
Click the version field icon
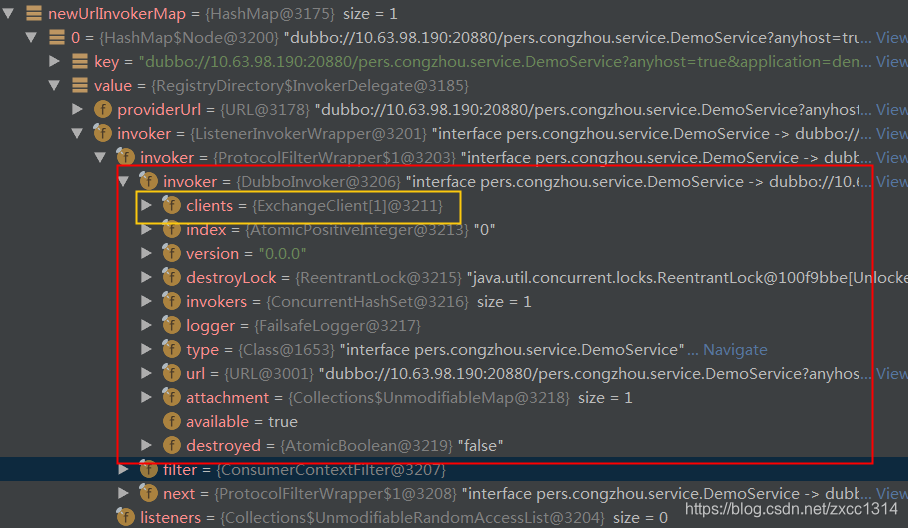point(171,253)
